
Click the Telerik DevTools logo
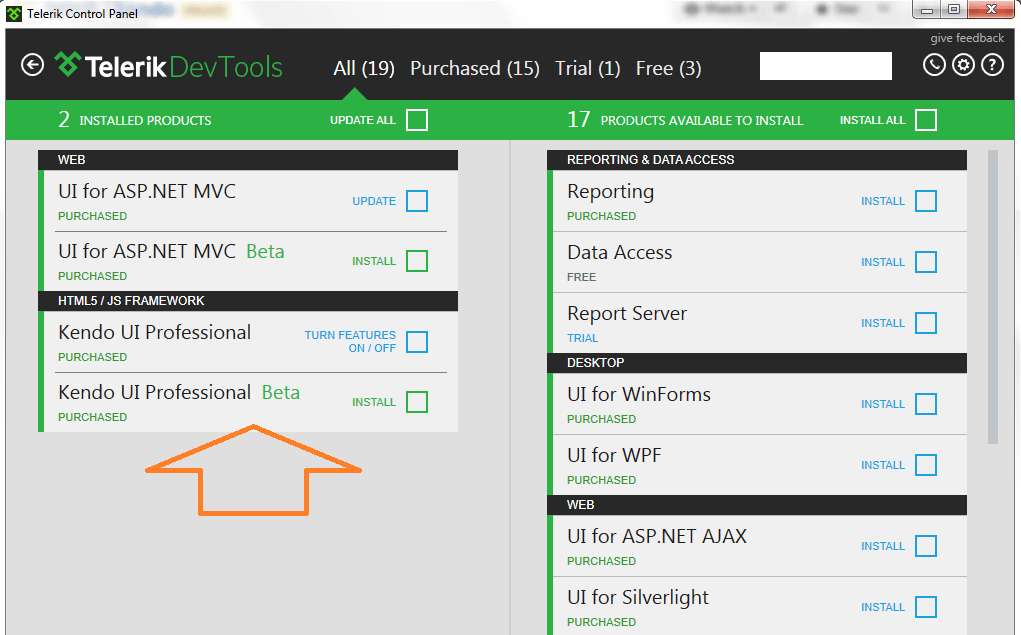[x=169, y=66]
